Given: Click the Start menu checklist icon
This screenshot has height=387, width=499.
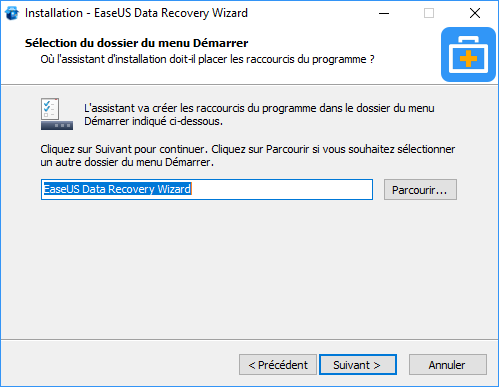Looking at the screenshot, I should coord(50,109).
